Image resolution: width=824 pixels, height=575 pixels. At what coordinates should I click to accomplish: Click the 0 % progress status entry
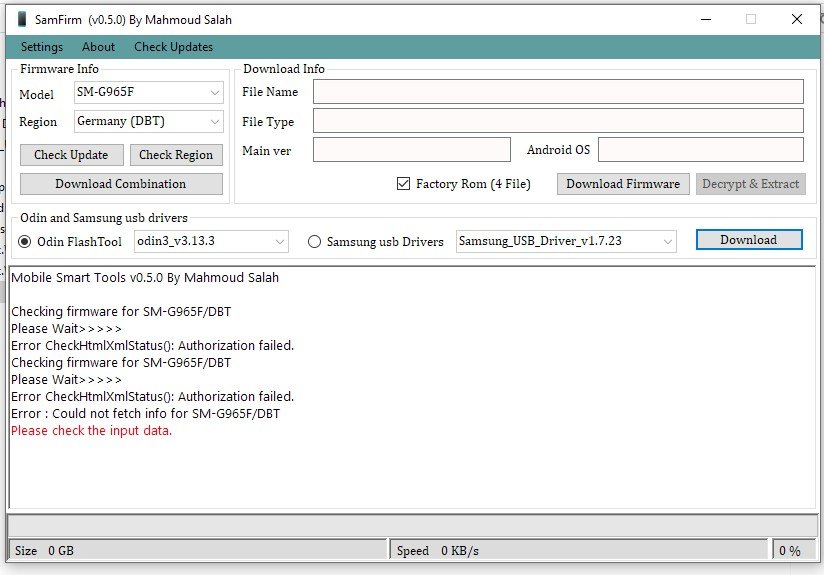coord(792,550)
